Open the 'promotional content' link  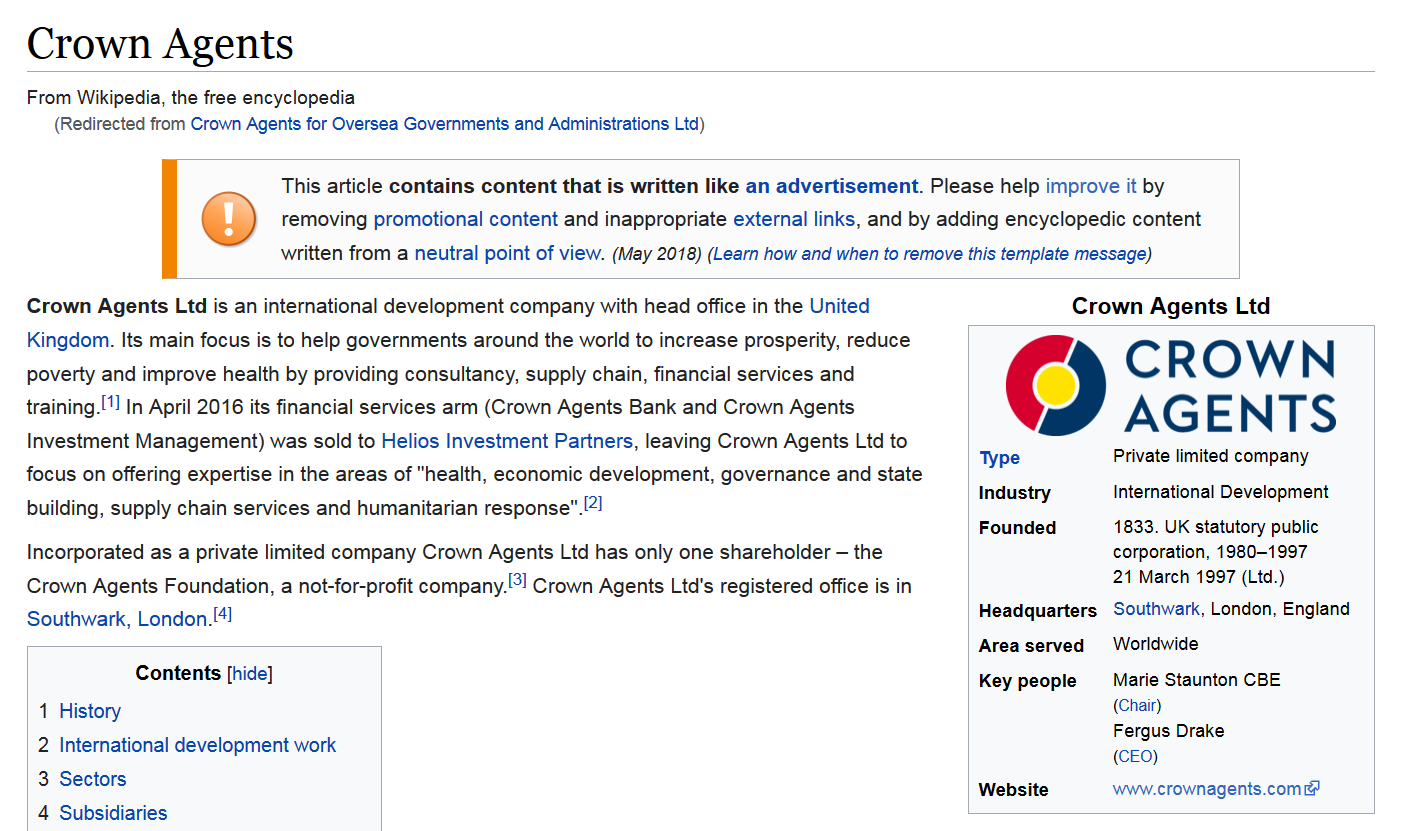click(x=466, y=219)
